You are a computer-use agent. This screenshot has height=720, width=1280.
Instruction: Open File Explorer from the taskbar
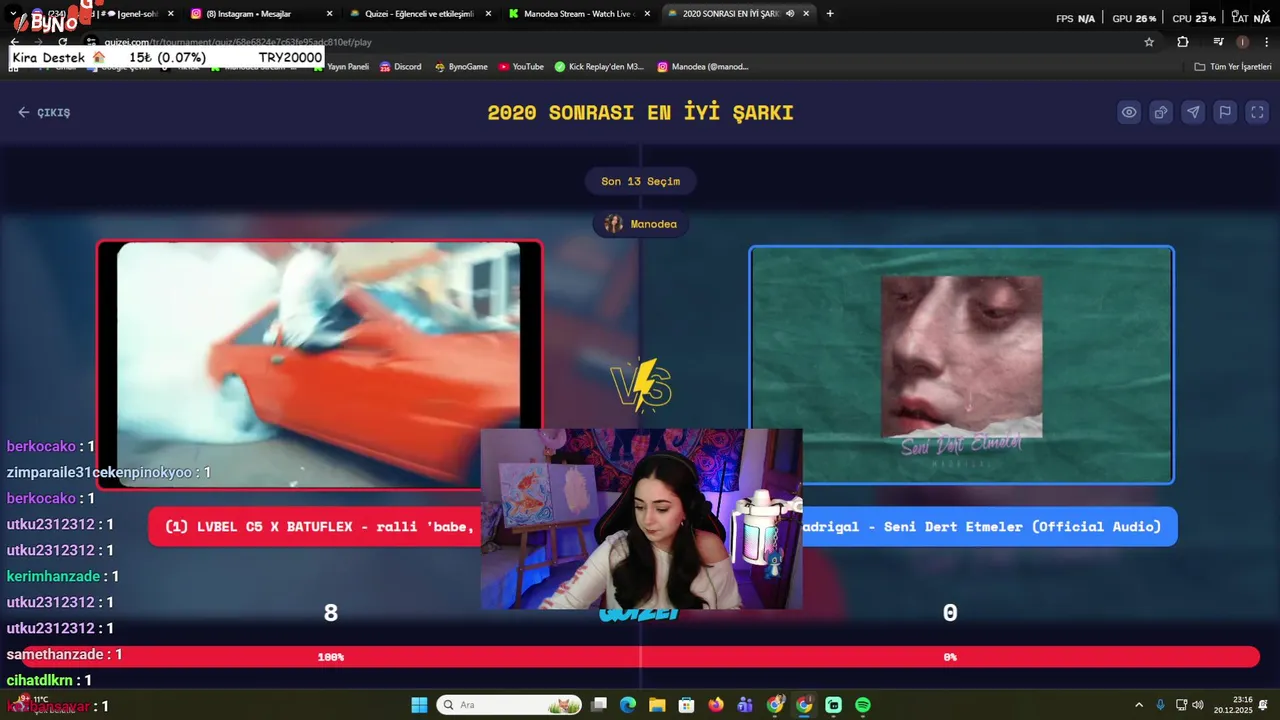pyautogui.click(x=657, y=705)
